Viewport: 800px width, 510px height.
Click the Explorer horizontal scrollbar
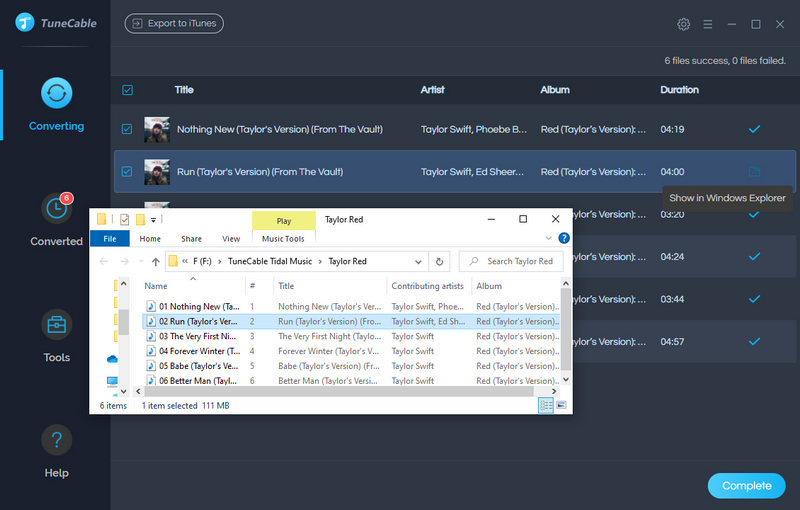[x=339, y=391]
